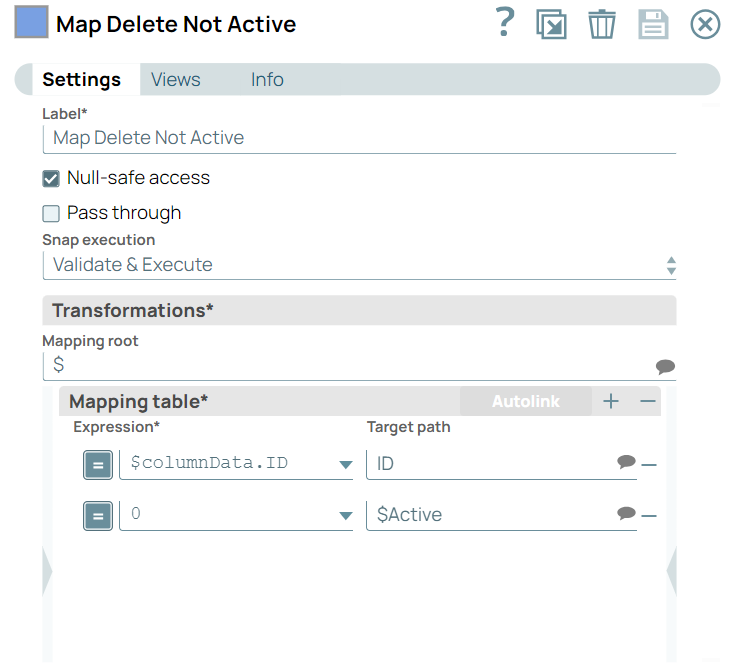Click the blue snap color square
Image resolution: width=736 pixels, height=669 pixels.
(31, 23)
